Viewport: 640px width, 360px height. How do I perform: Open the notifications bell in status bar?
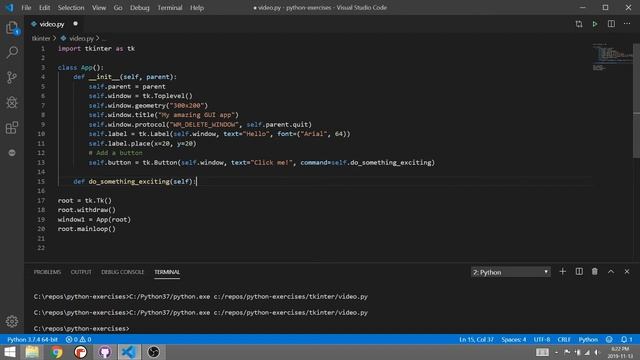pos(626,340)
